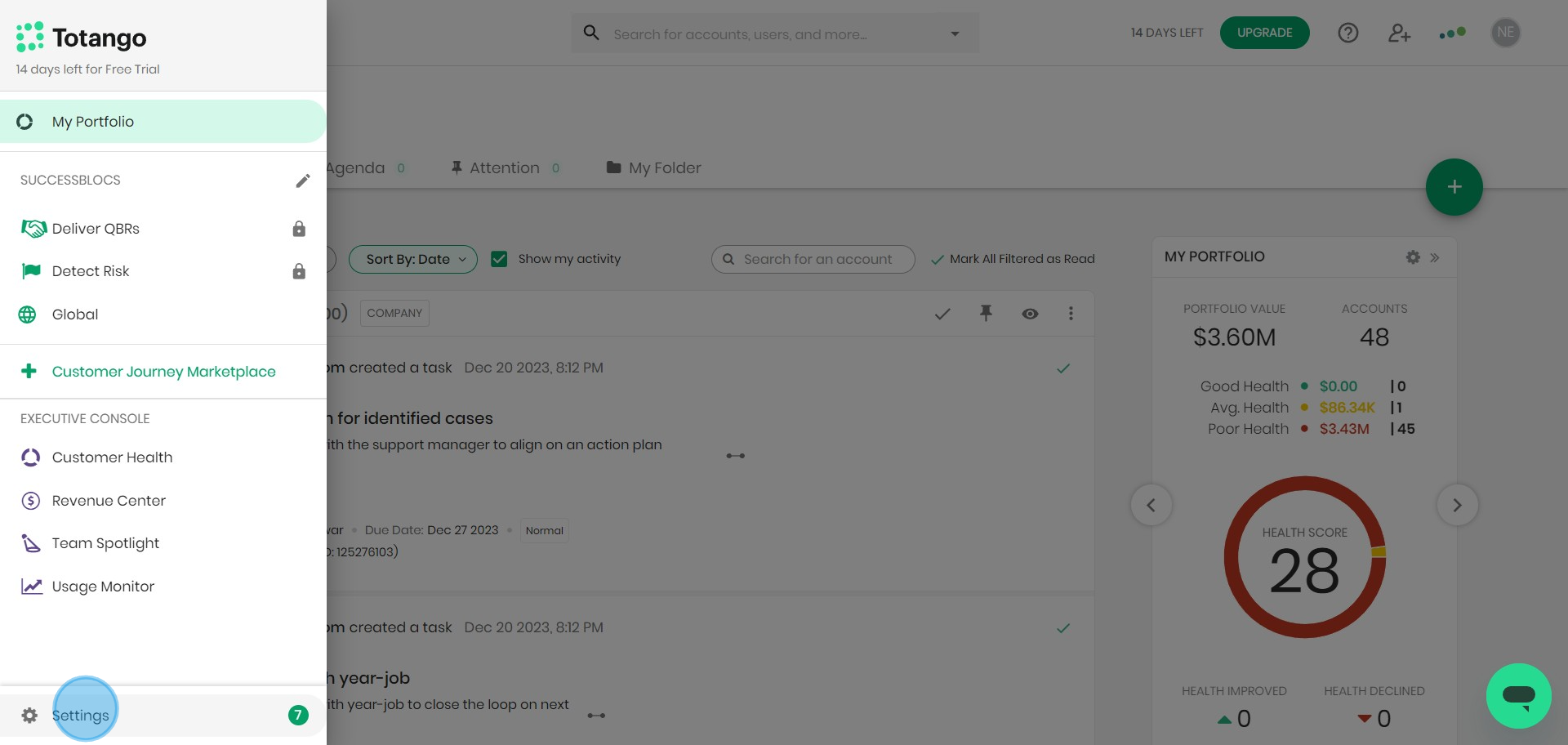1568x745 pixels.
Task: Click the COMPANY tag
Action: [394, 314]
